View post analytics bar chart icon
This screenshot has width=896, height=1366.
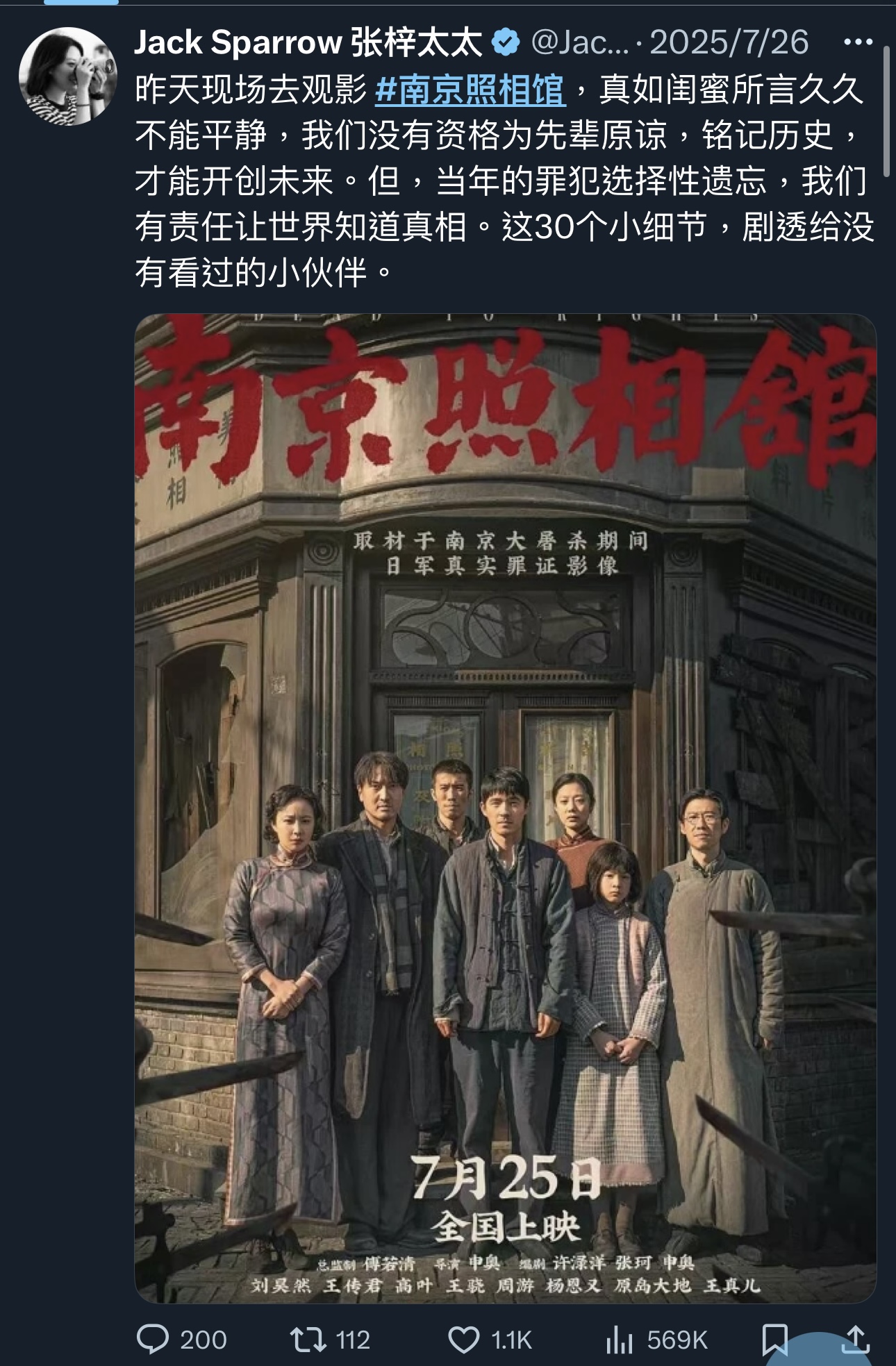(x=618, y=1339)
